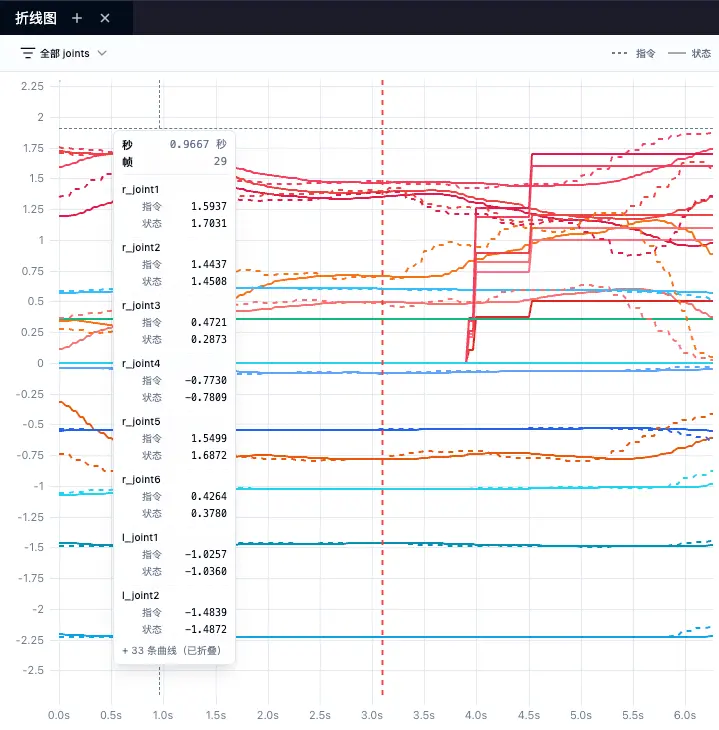Open the 全部 joints dropdown
The width and height of the screenshot is (719, 730).
64,53
